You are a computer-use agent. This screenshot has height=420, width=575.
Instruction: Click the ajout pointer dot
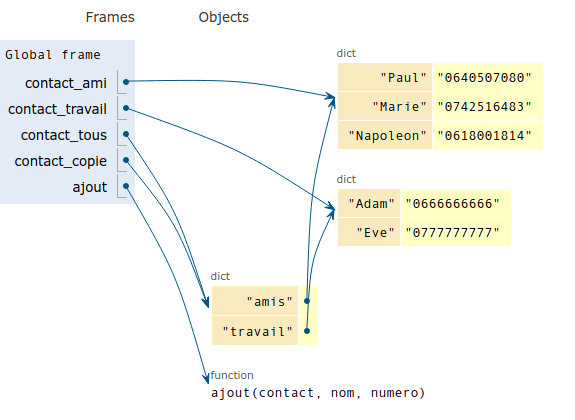(x=126, y=186)
